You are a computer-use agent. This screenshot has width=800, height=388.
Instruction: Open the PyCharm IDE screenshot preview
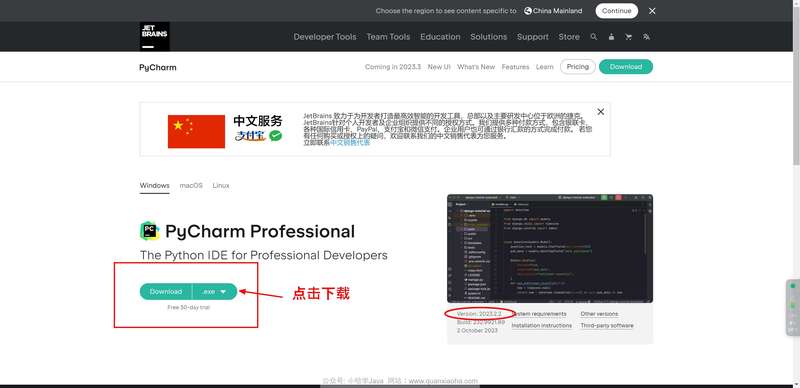click(x=550, y=248)
